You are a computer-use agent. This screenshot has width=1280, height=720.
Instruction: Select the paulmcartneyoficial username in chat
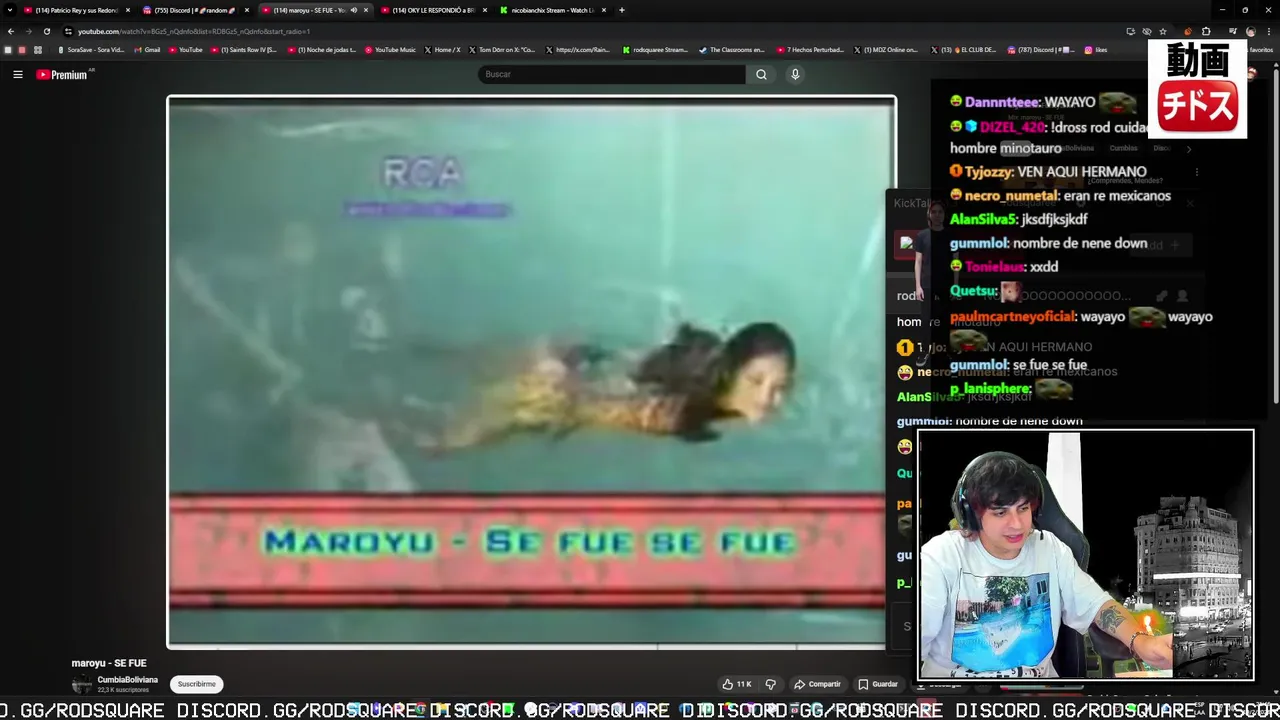click(1013, 317)
